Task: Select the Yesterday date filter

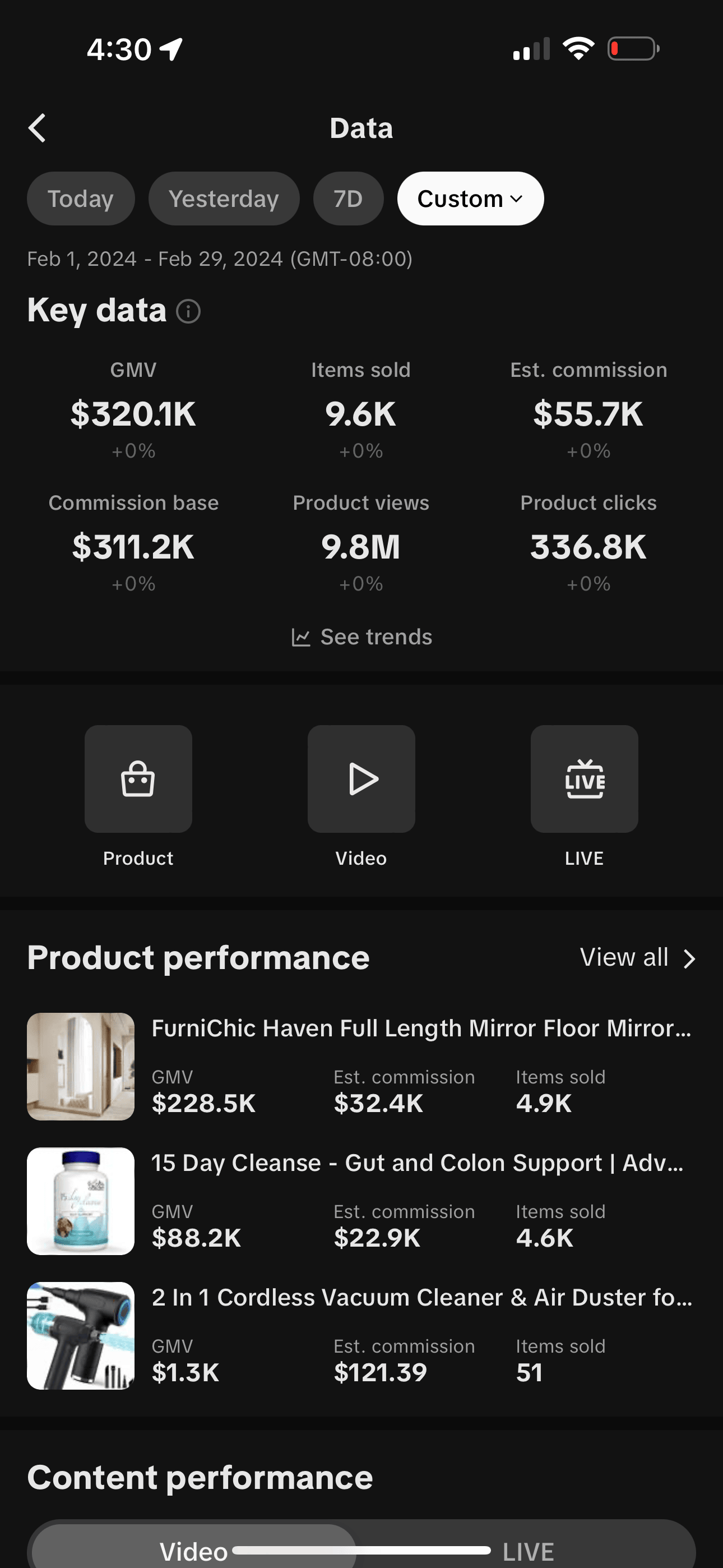Action: click(224, 199)
